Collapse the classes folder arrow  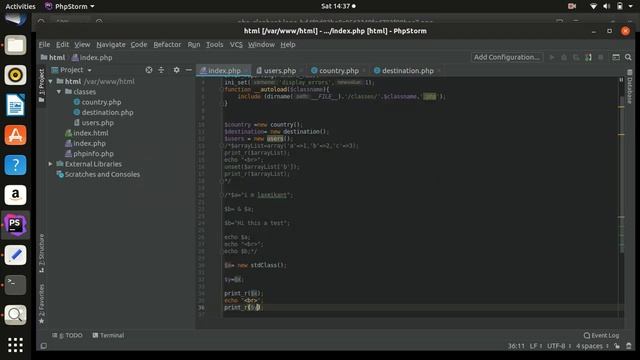(59, 92)
